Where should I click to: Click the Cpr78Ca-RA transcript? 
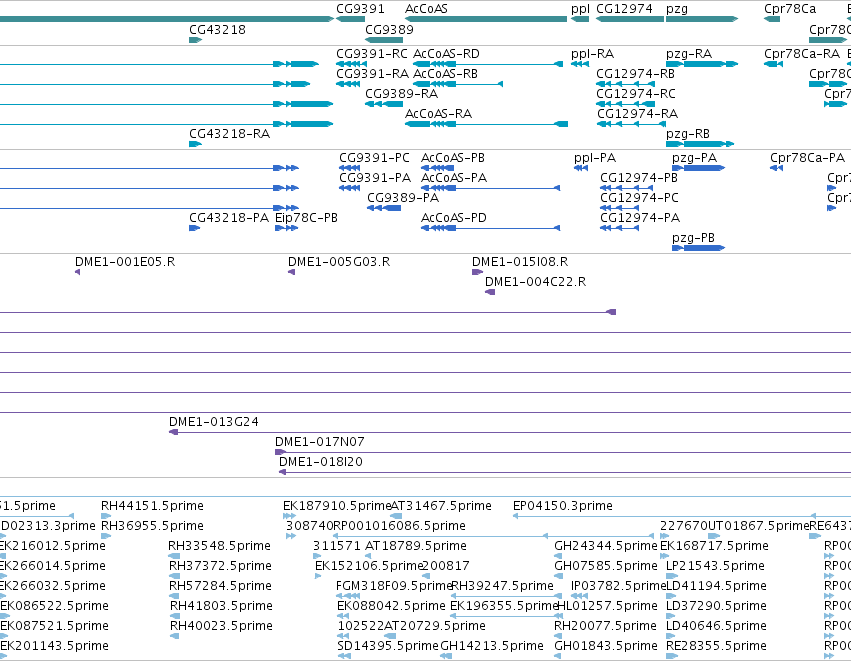pyautogui.click(x=773, y=64)
